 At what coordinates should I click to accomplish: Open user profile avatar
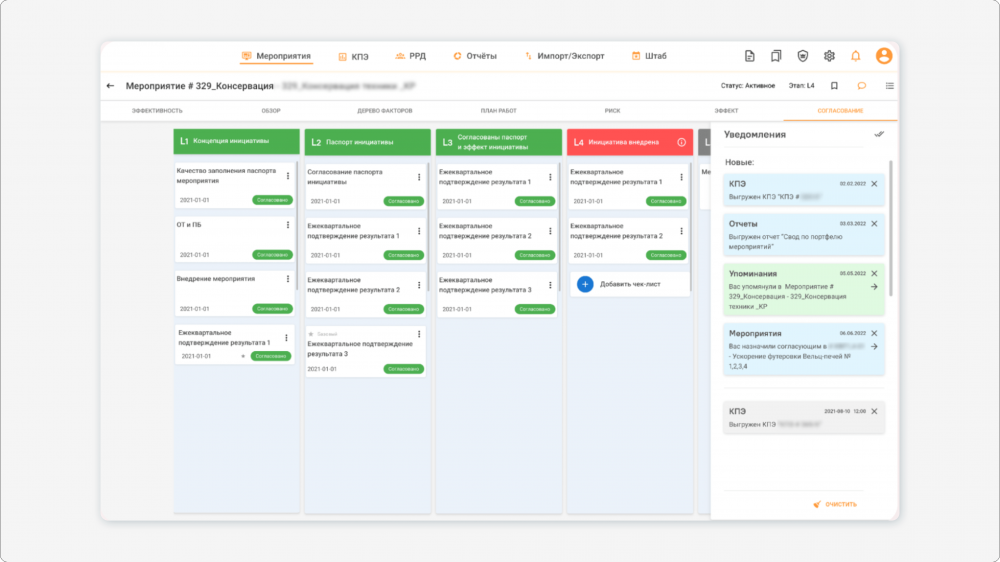point(883,56)
